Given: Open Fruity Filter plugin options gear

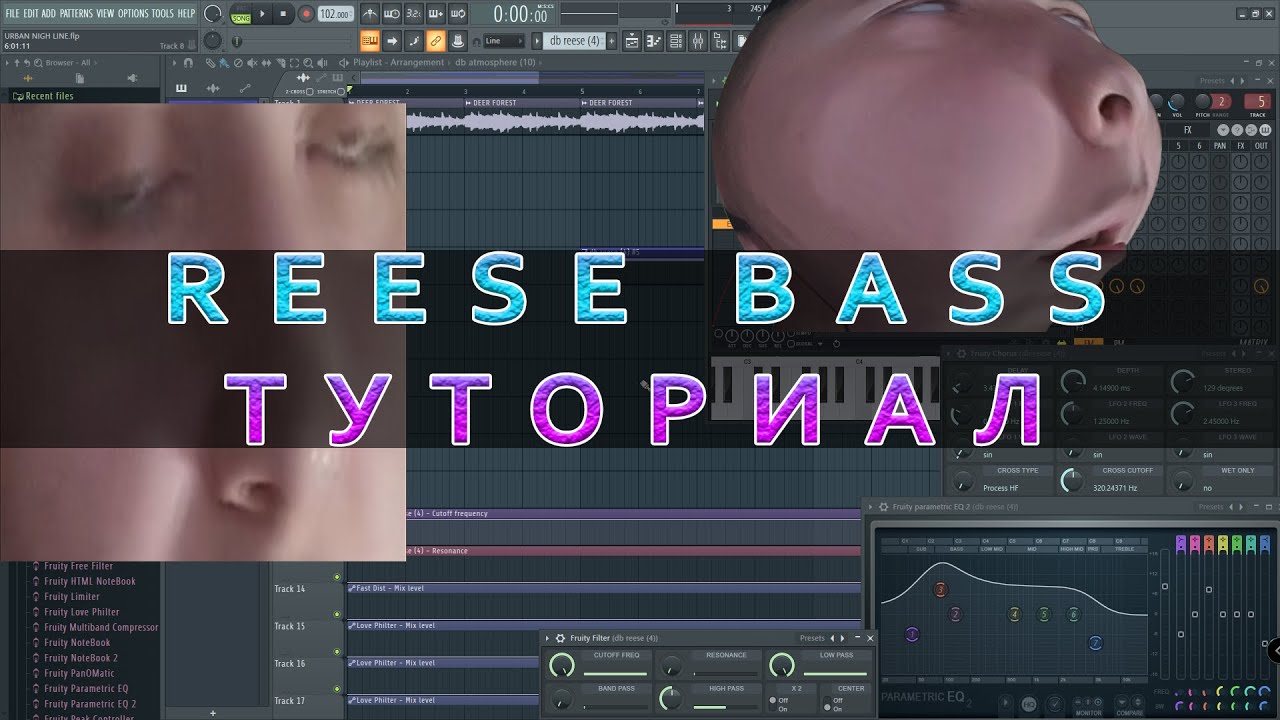Looking at the screenshot, I should point(560,638).
